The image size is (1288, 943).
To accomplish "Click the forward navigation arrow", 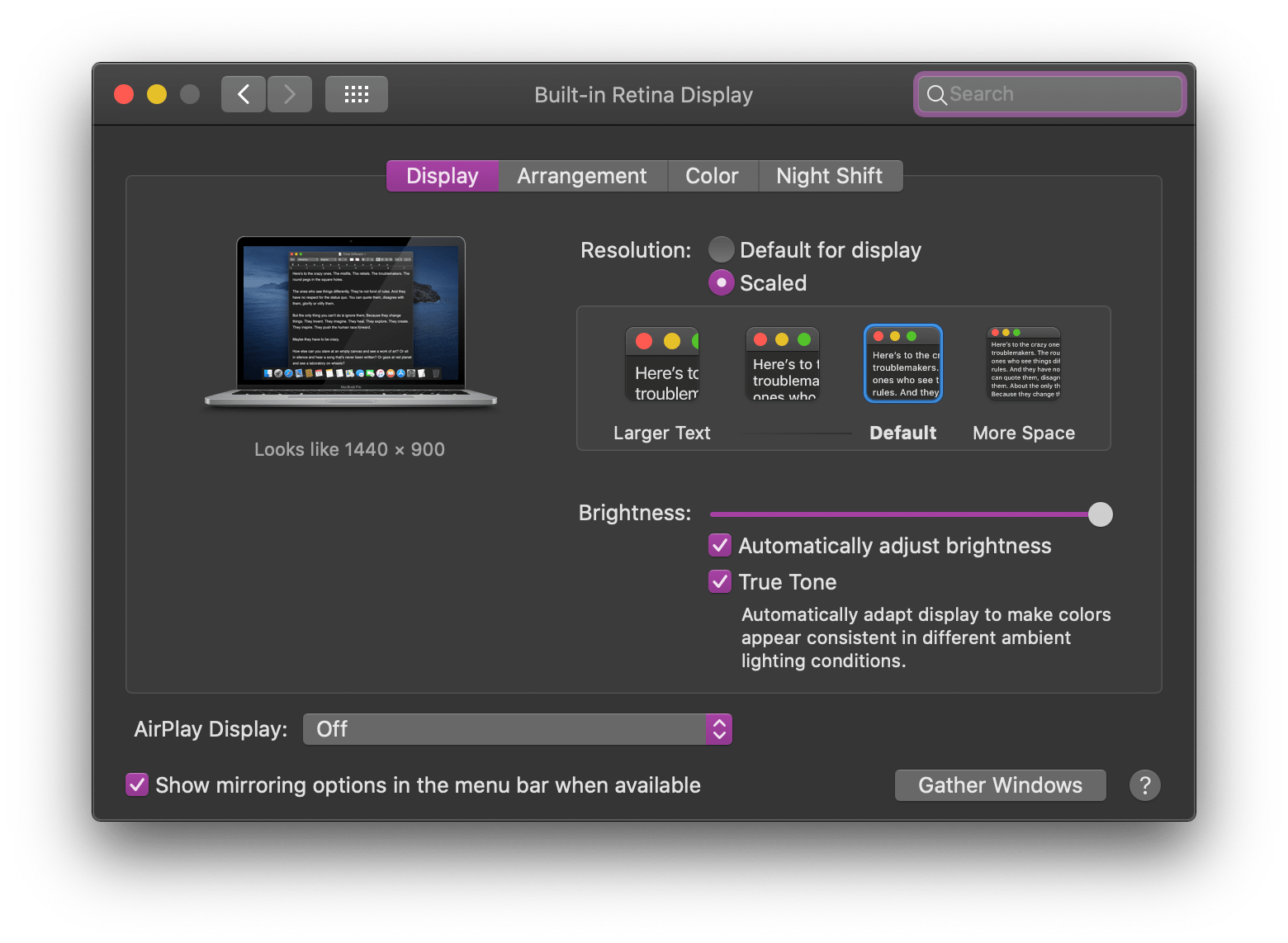I will coord(289,93).
